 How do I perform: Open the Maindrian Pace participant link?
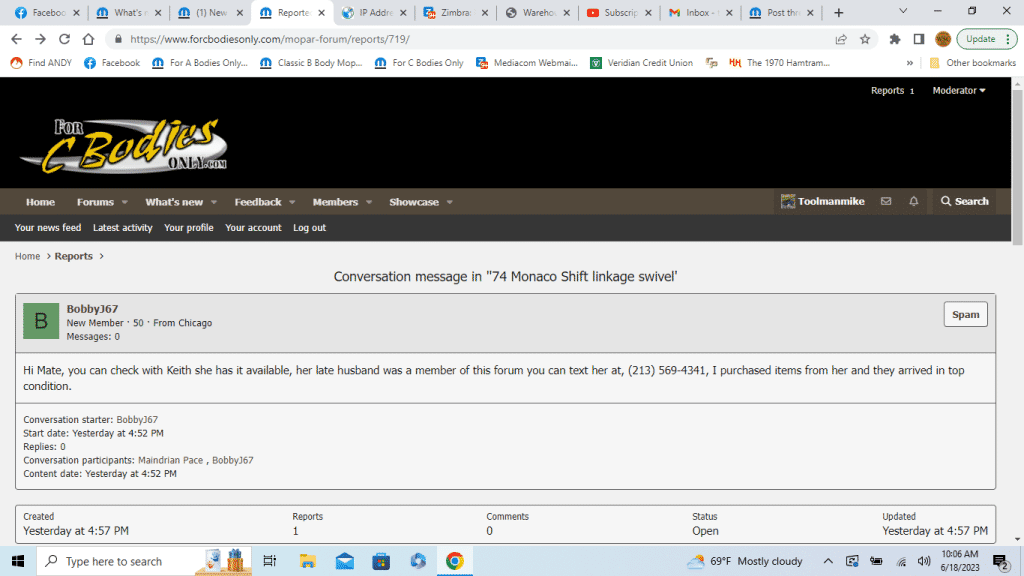(171, 460)
